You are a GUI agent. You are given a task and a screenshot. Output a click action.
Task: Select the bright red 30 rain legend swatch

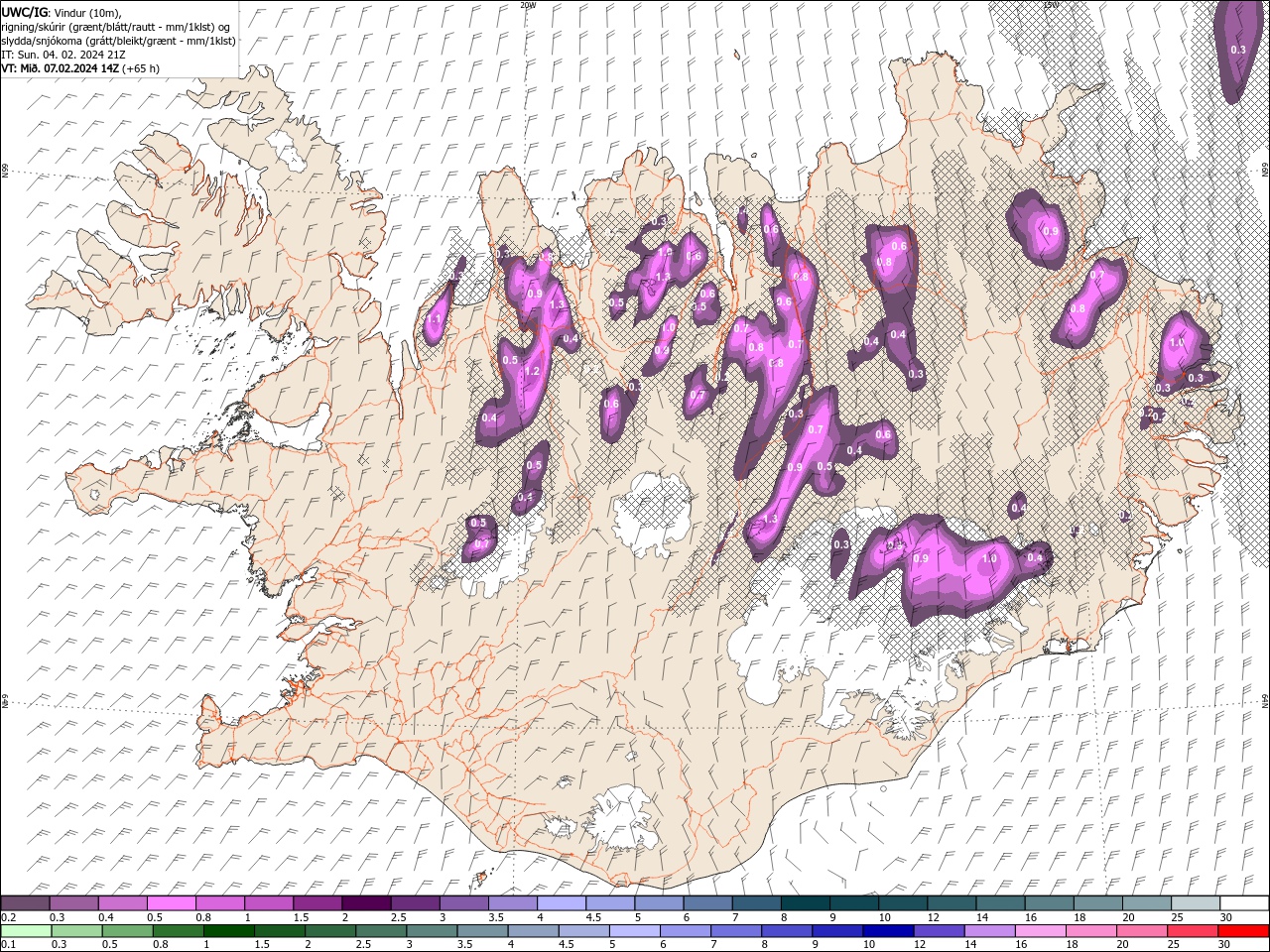1244,931
